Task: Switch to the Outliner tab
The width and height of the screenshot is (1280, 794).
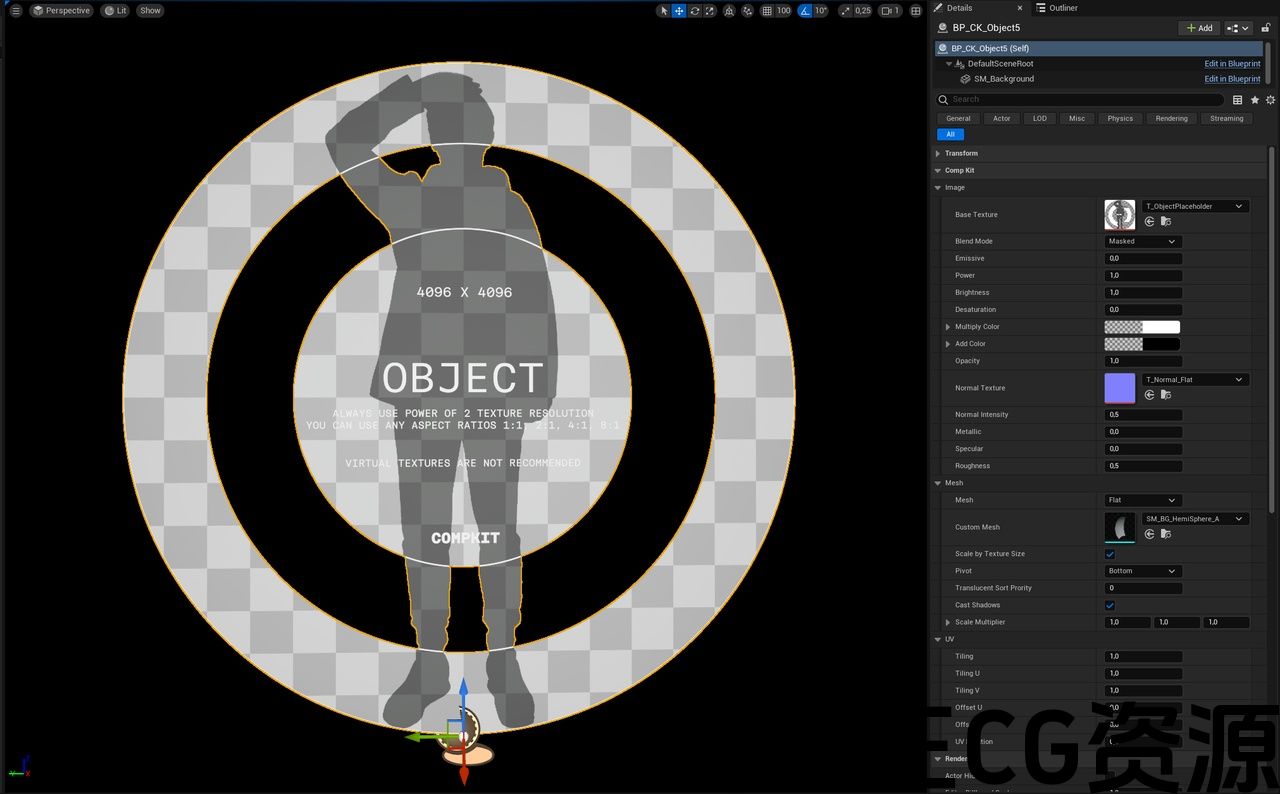Action: [1057, 8]
